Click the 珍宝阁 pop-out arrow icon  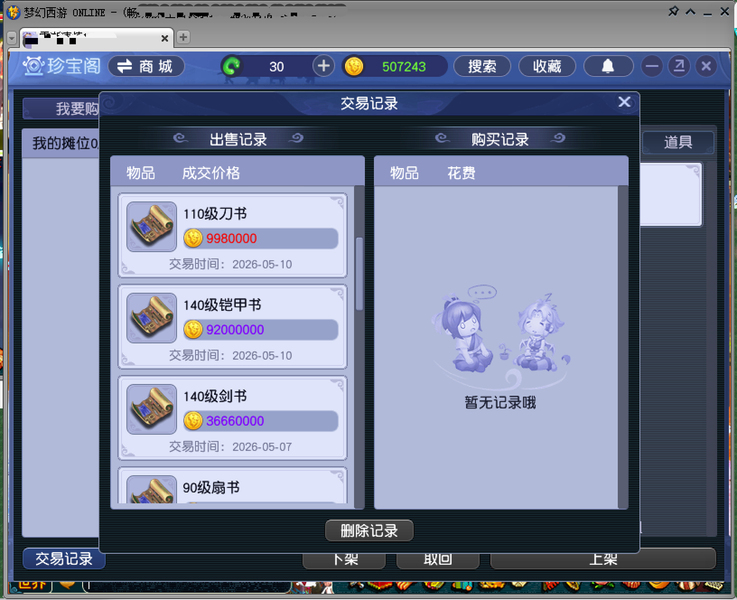point(679,66)
